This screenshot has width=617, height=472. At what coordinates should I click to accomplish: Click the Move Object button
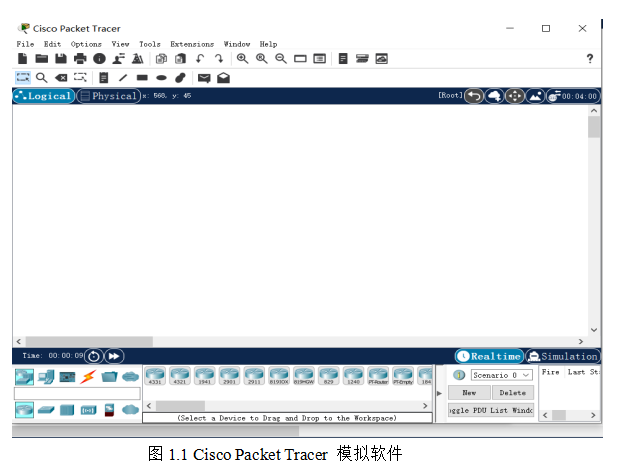(515, 96)
